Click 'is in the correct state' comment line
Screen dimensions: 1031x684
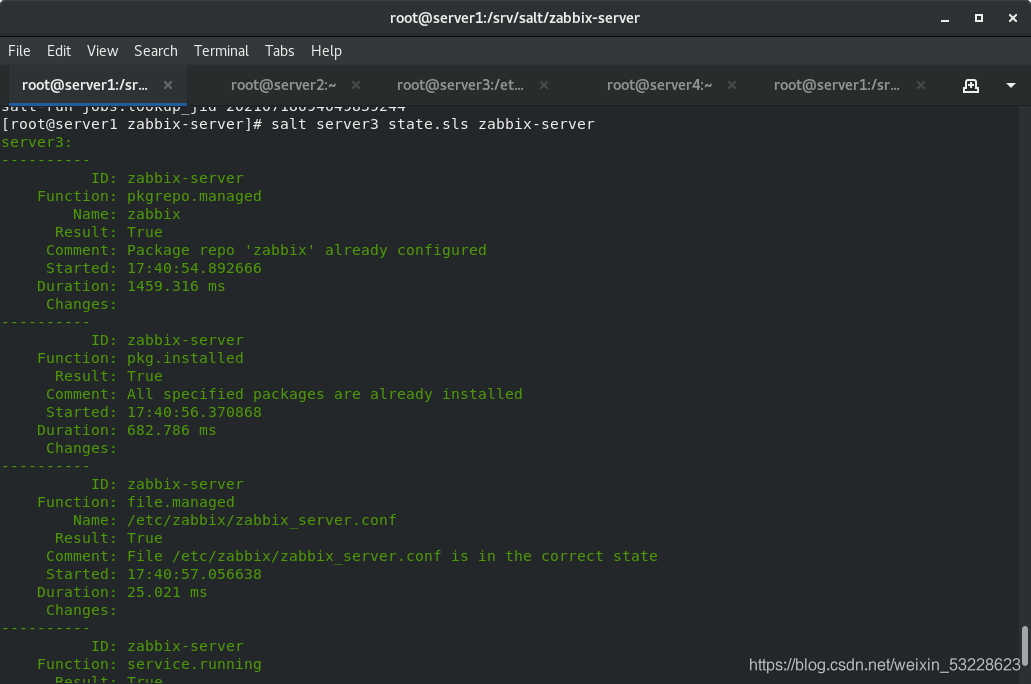[392, 556]
